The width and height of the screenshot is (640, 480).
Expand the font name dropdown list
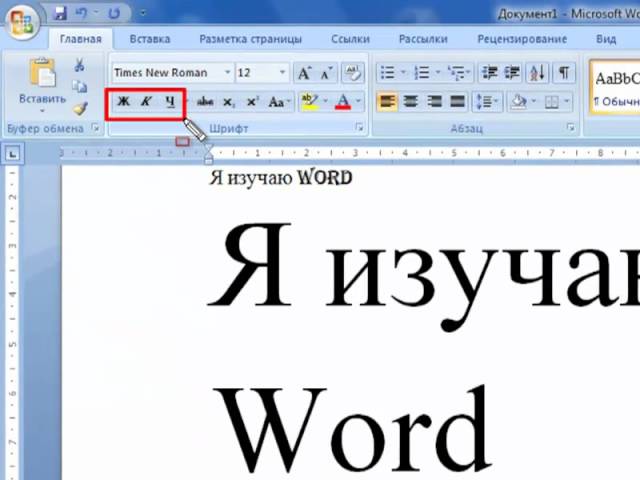(x=228, y=73)
